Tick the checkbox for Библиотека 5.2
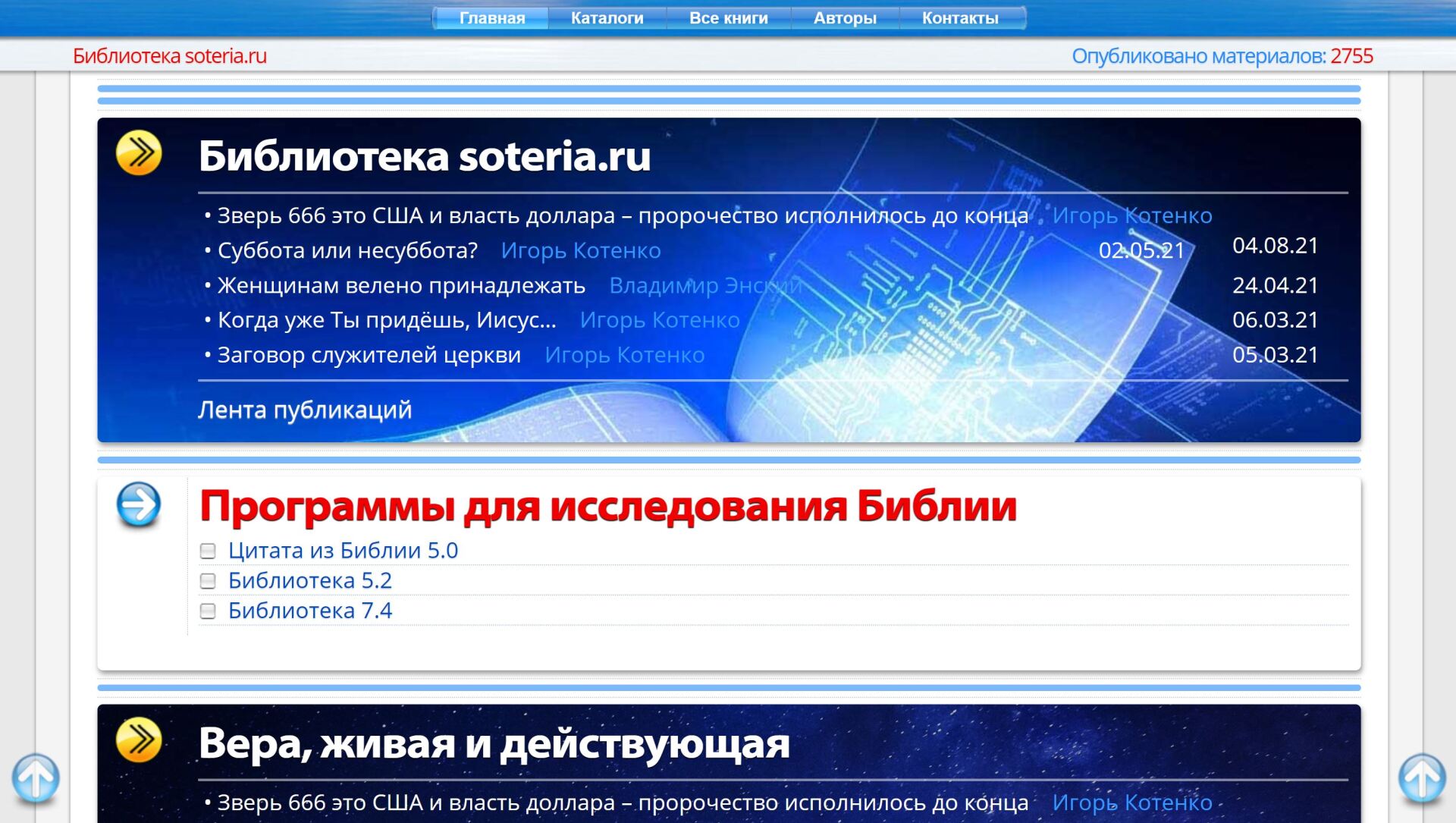The height and width of the screenshot is (823, 1456). [x=208, y=581]
